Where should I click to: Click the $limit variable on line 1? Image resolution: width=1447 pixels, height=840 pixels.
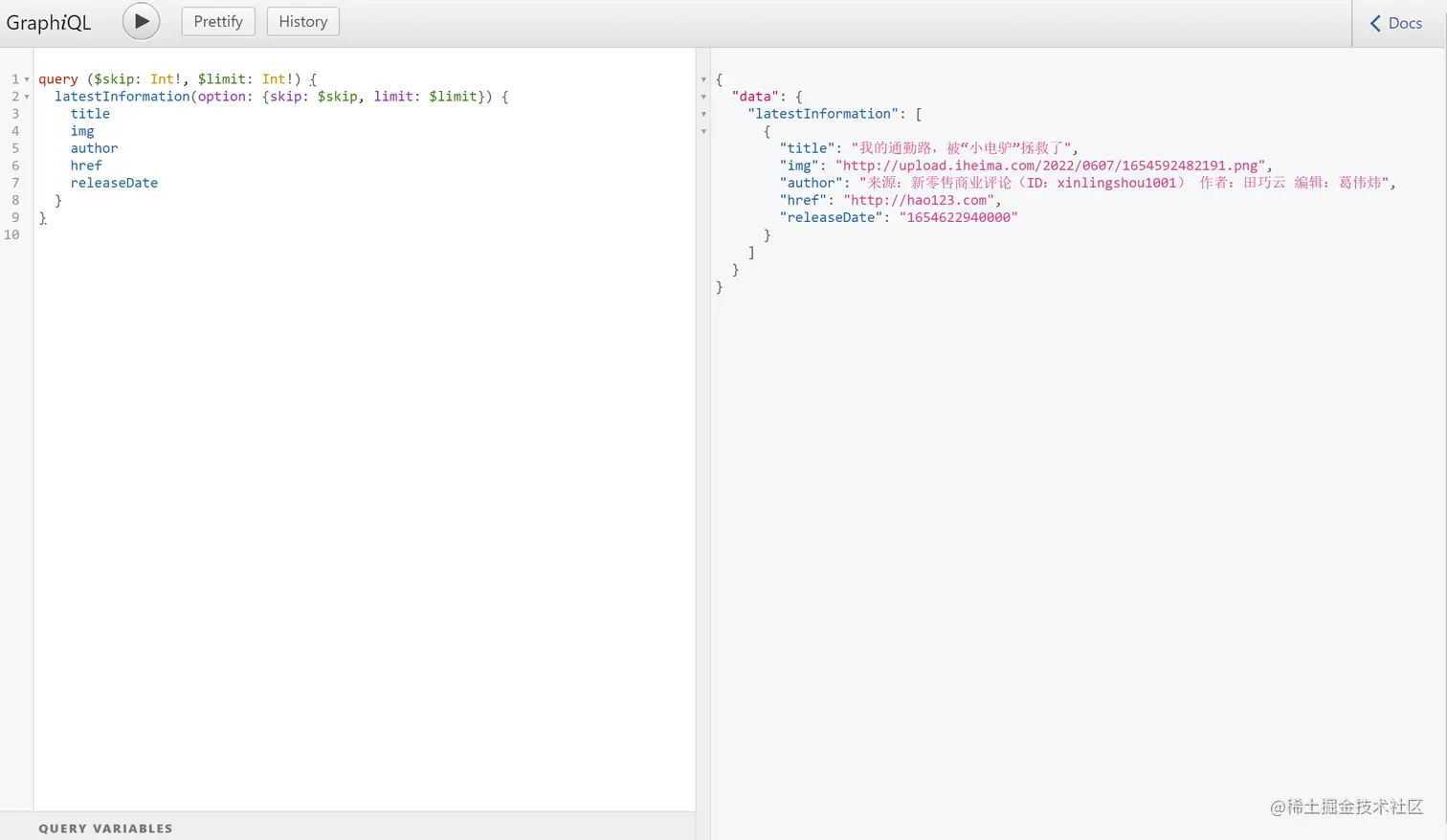222,79
